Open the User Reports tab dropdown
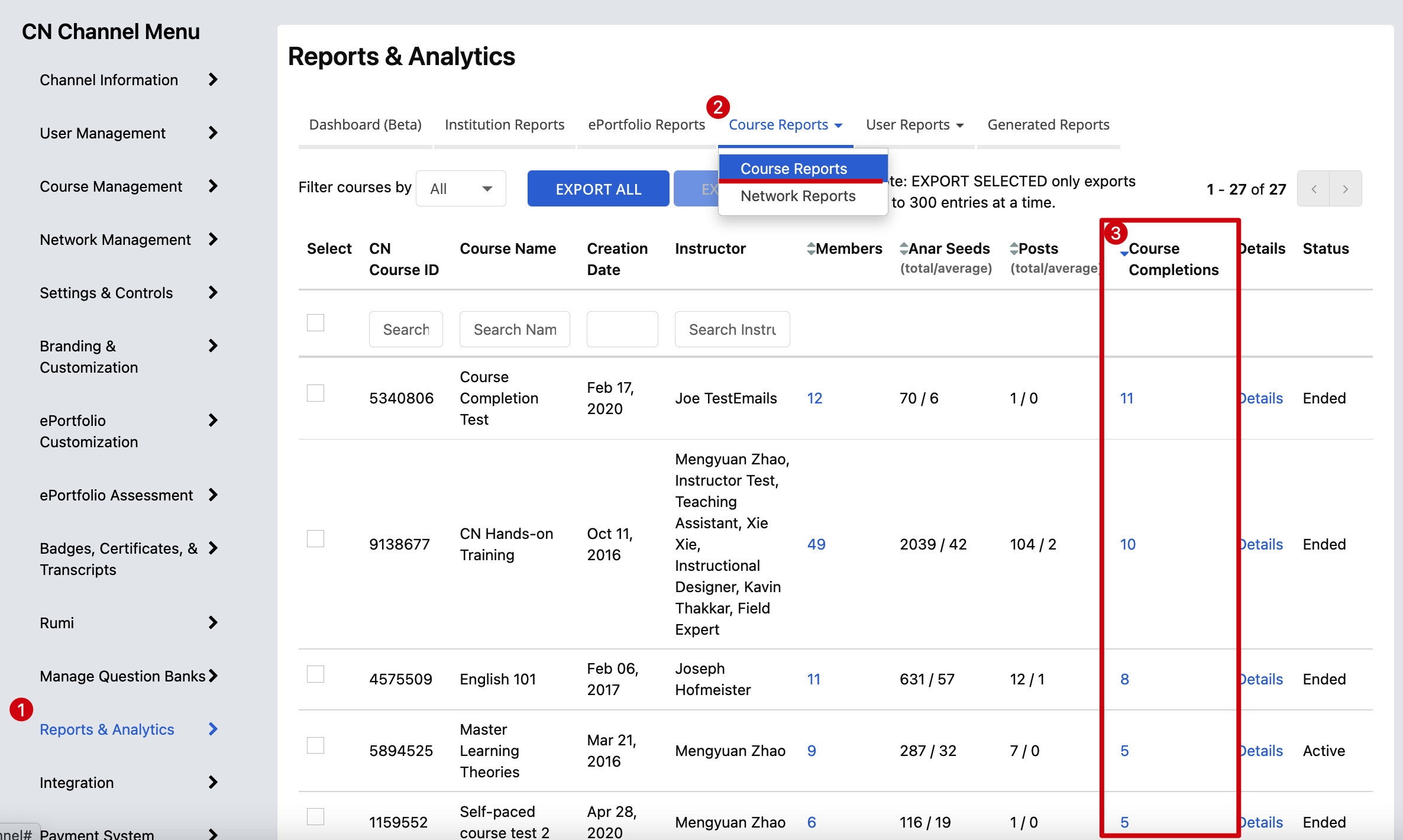 point(914,125)
